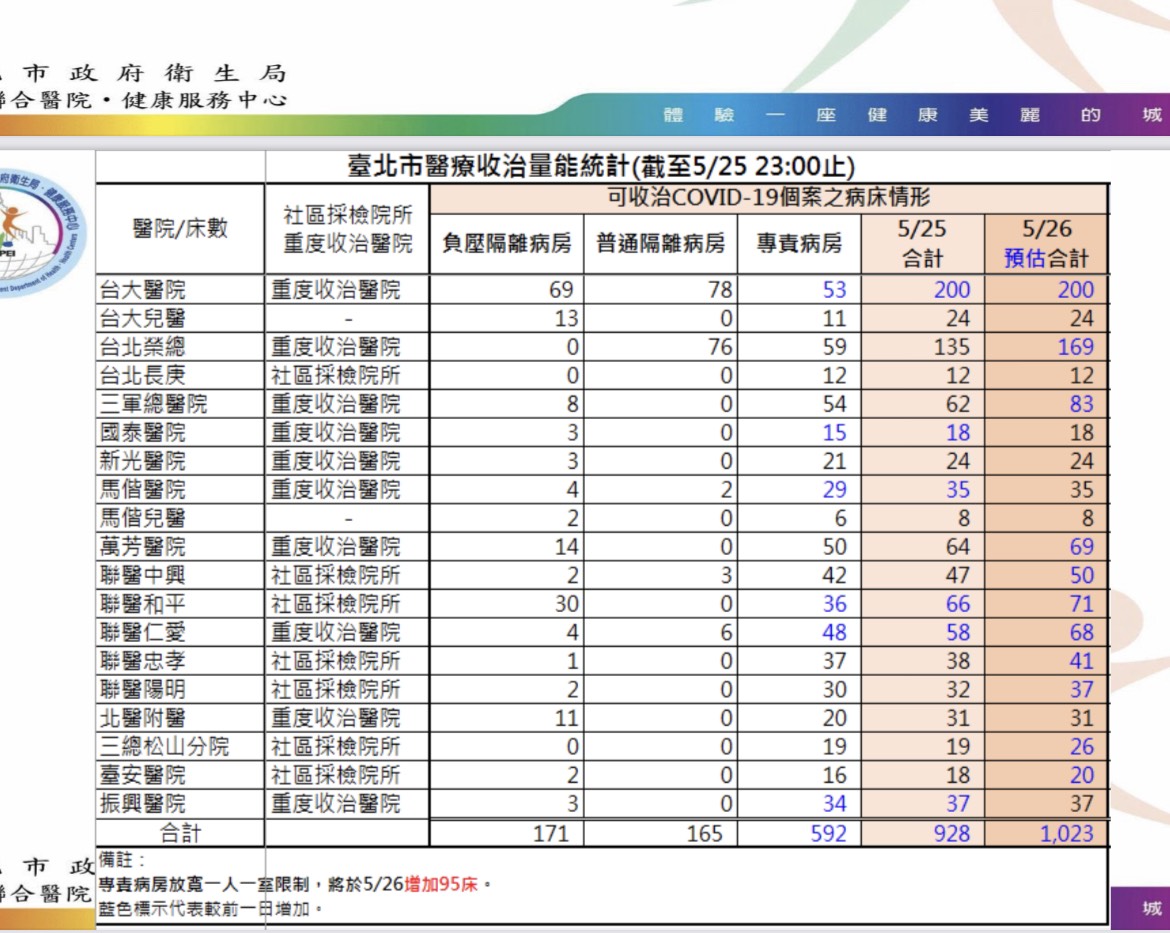Click the 健康服務中心 header text

click(204, 100)
